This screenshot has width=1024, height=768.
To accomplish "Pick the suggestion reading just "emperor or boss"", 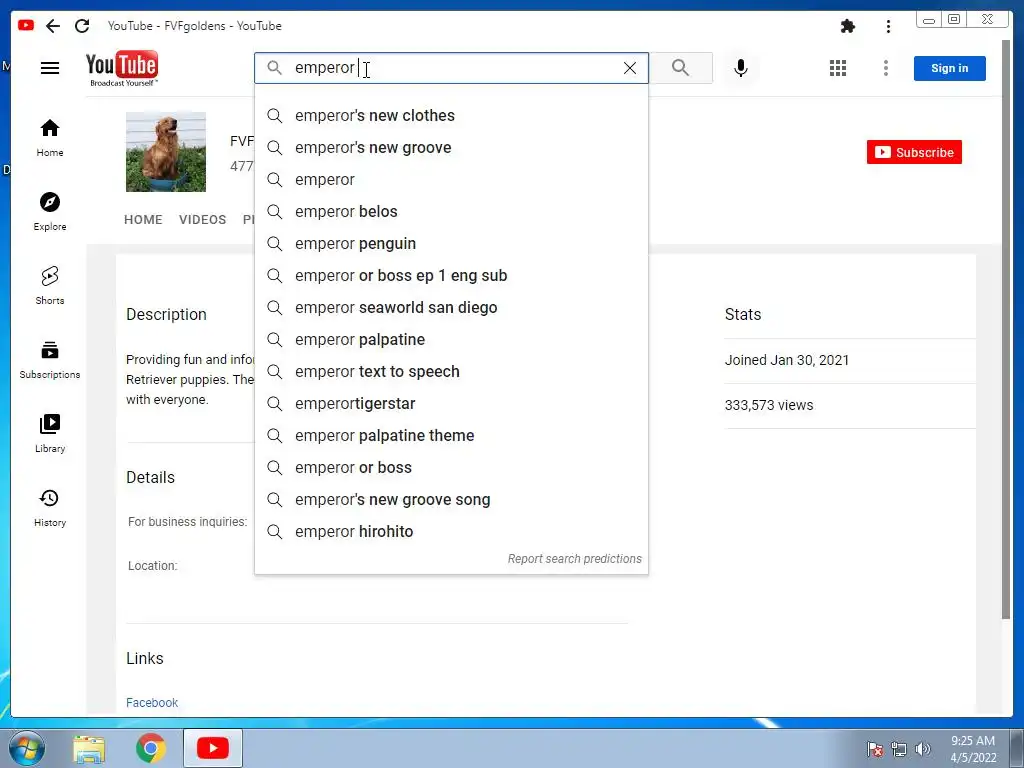I will (x=451, y=468).
